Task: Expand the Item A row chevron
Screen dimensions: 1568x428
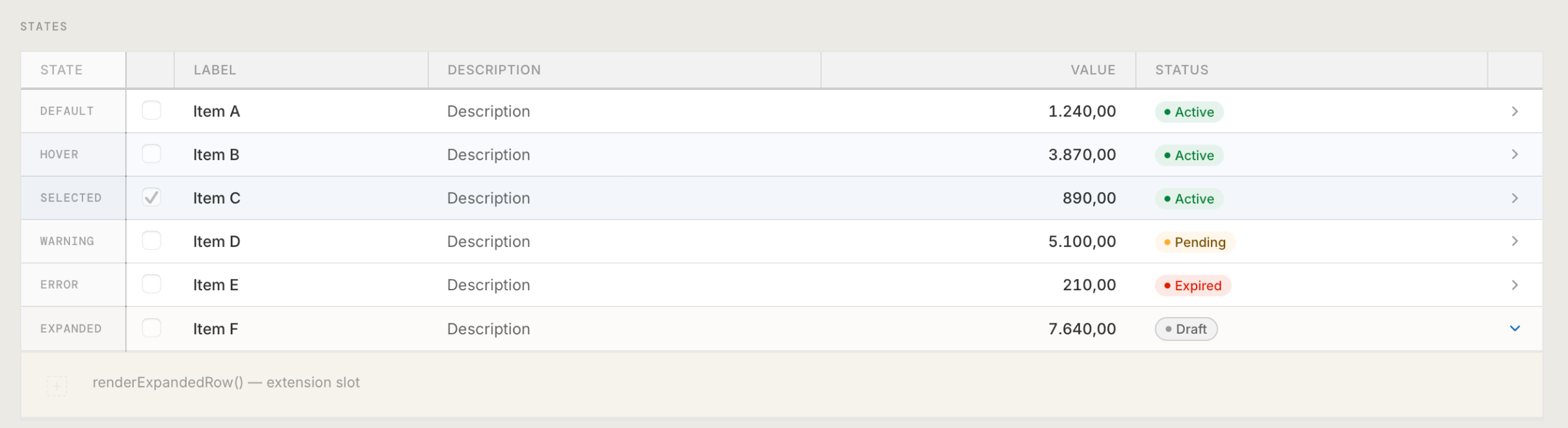Action: (x=1514, y=111)
